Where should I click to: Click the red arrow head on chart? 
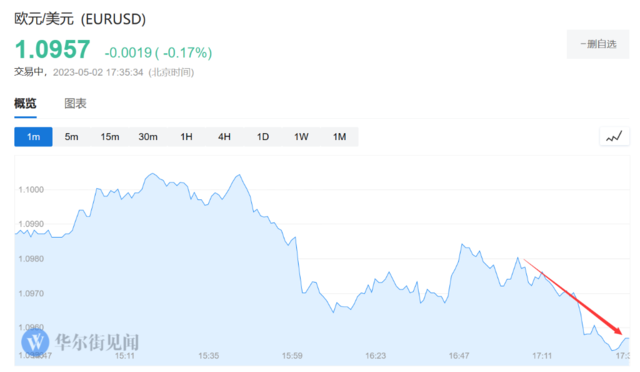point(617,330)
